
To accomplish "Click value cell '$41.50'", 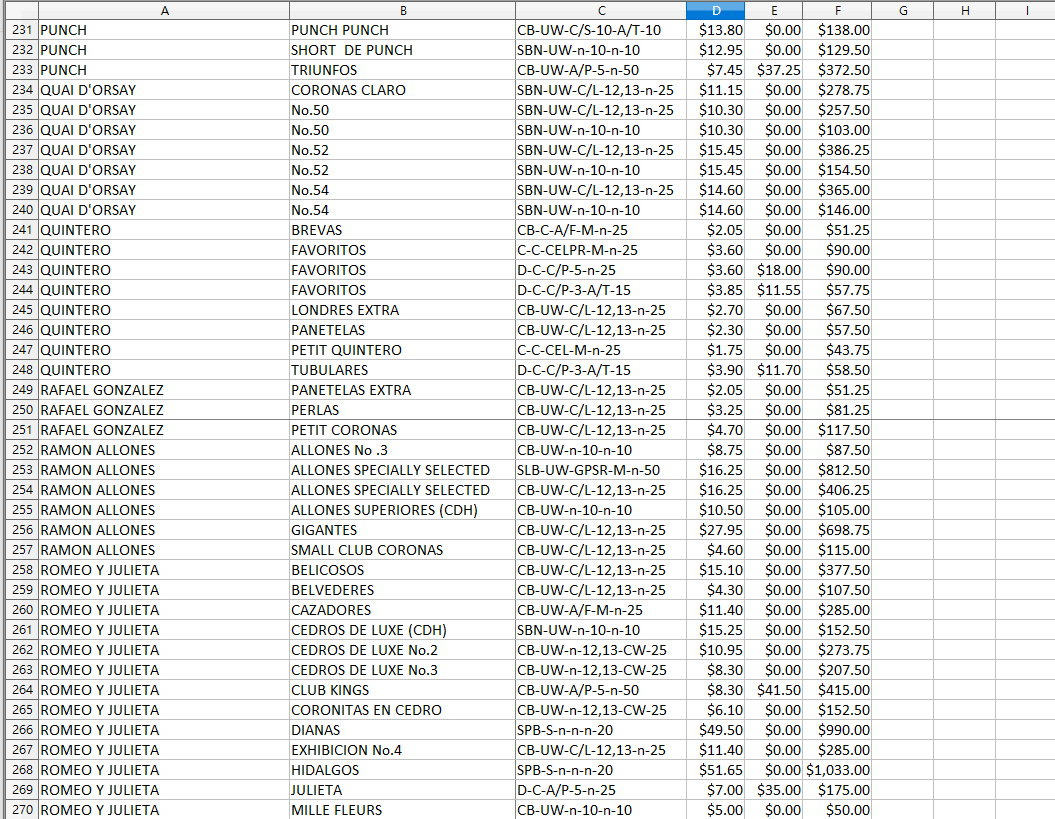I will [x=774, y=690].
